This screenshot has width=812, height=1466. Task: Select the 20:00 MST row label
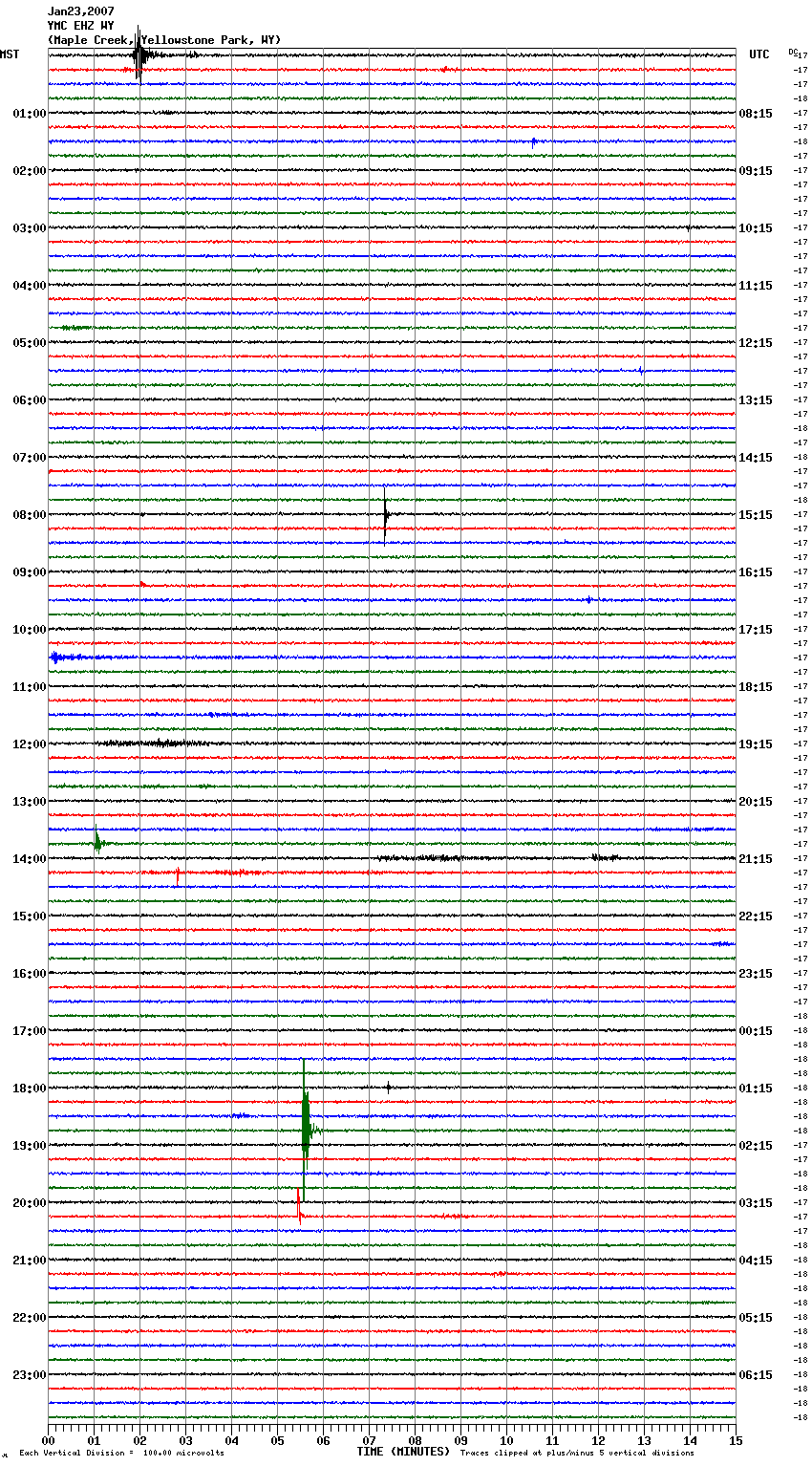tap(29, 1203)
